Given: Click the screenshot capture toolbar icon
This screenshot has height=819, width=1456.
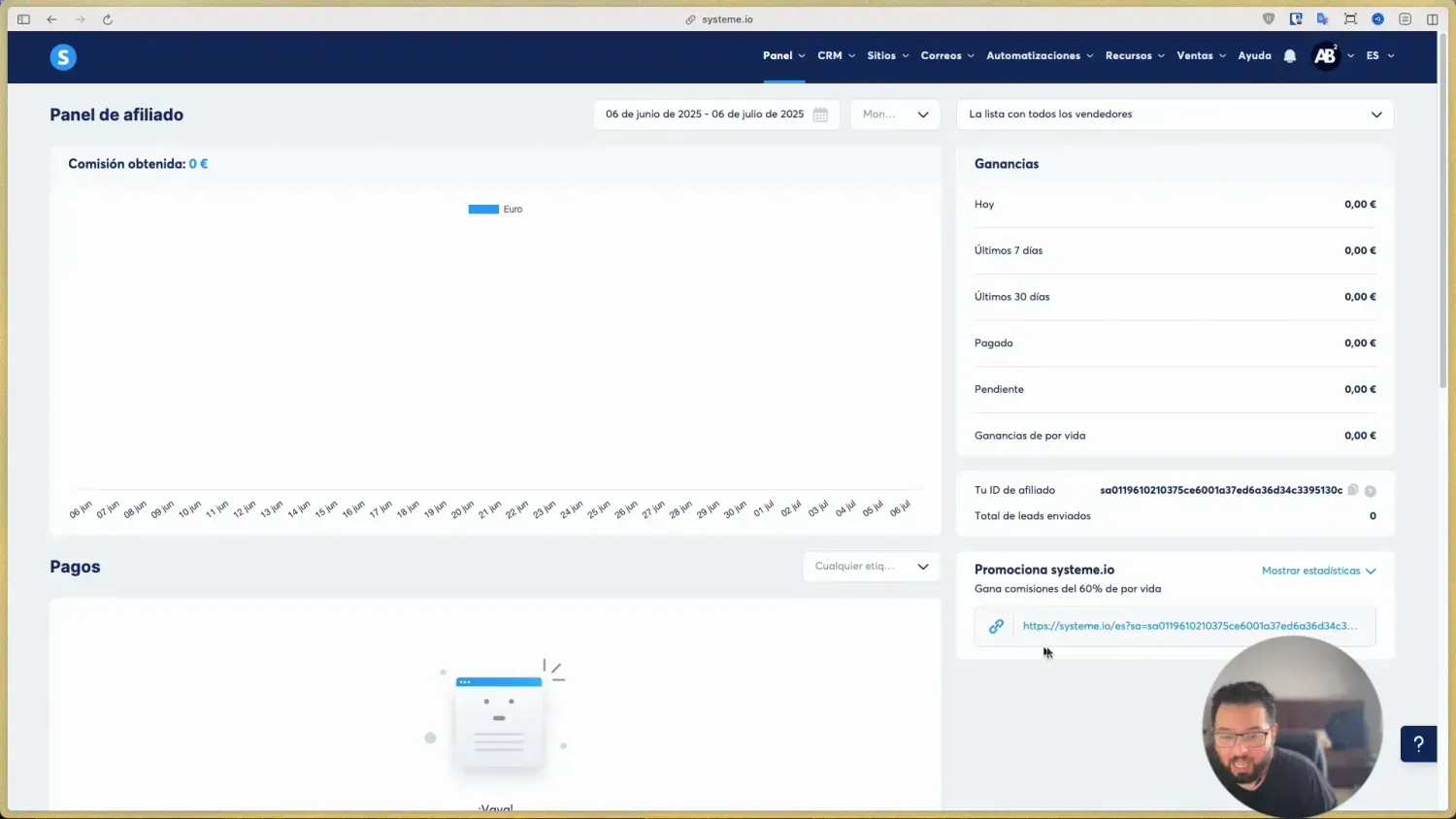Looking at the screenshot, I should [1350, 18].
